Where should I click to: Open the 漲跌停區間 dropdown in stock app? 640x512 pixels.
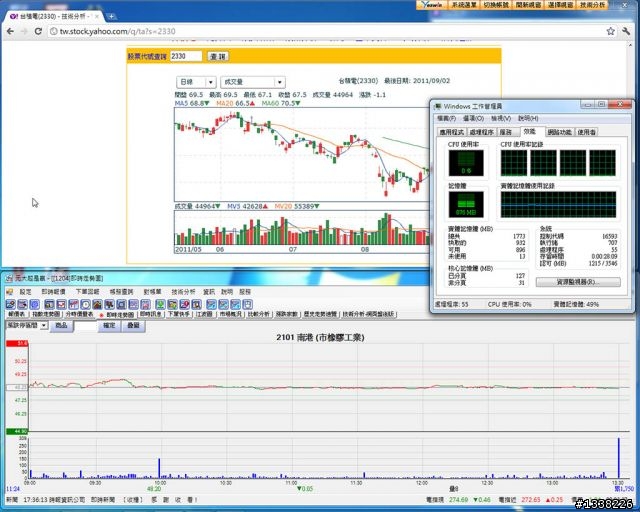[27, 325]
